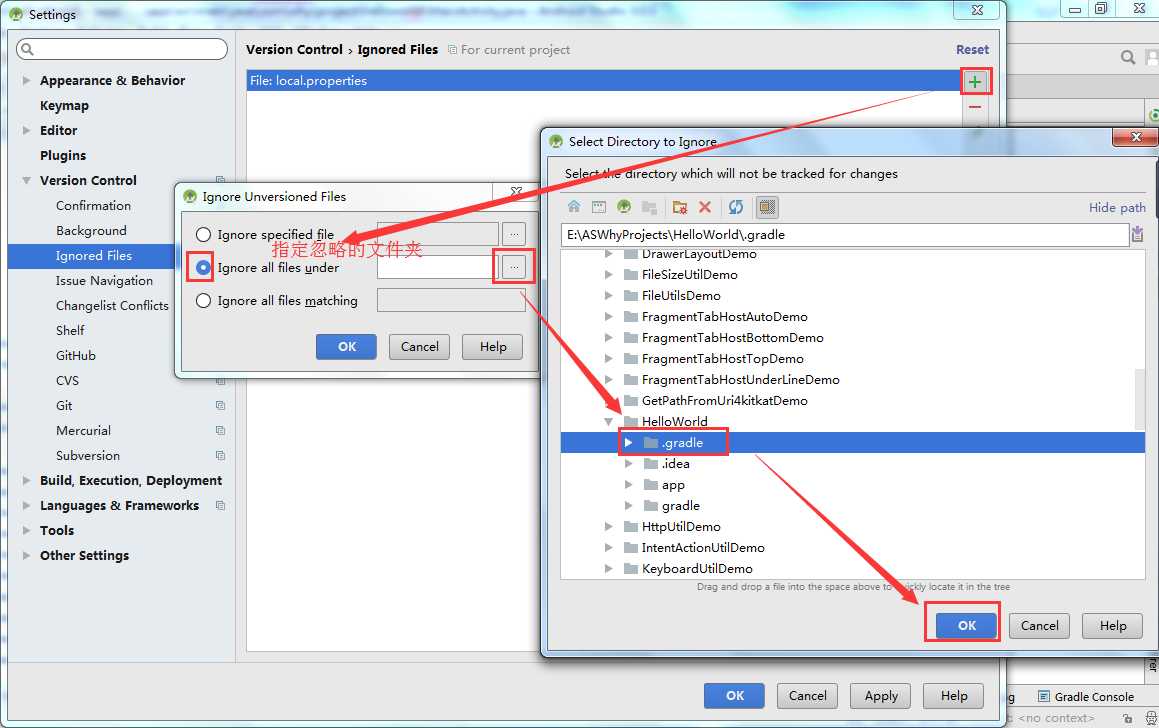Click OK in Ignore Unversioned Files dialog
1159x728 pixels.
347,347
